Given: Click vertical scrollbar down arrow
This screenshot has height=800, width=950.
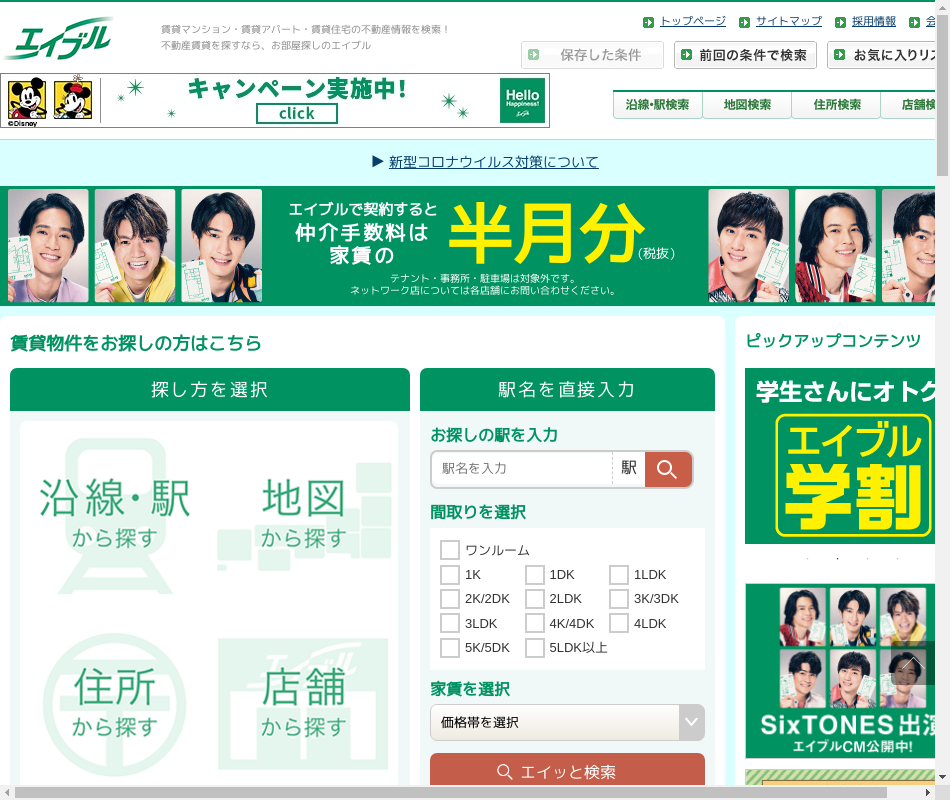Looking at the screenshot, I should tap(942, 776).
